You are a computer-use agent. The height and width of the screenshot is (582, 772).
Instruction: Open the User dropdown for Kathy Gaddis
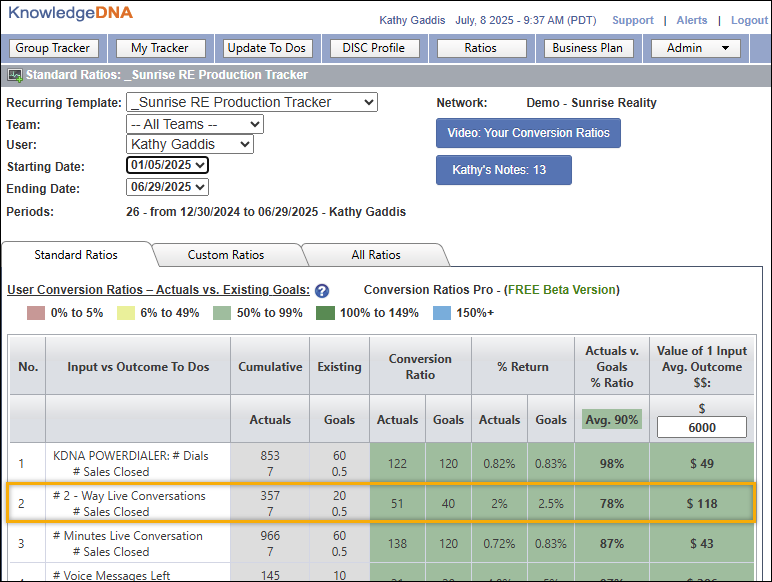[190, 145]
